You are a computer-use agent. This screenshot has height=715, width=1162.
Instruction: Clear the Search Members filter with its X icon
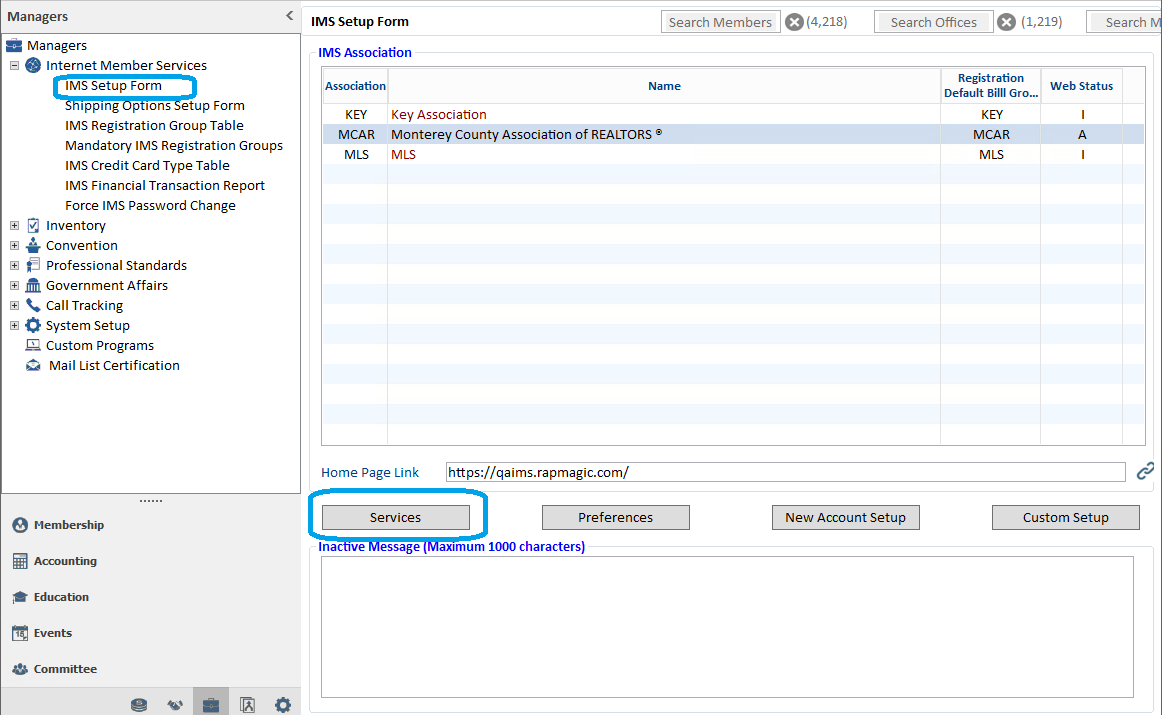794,22
